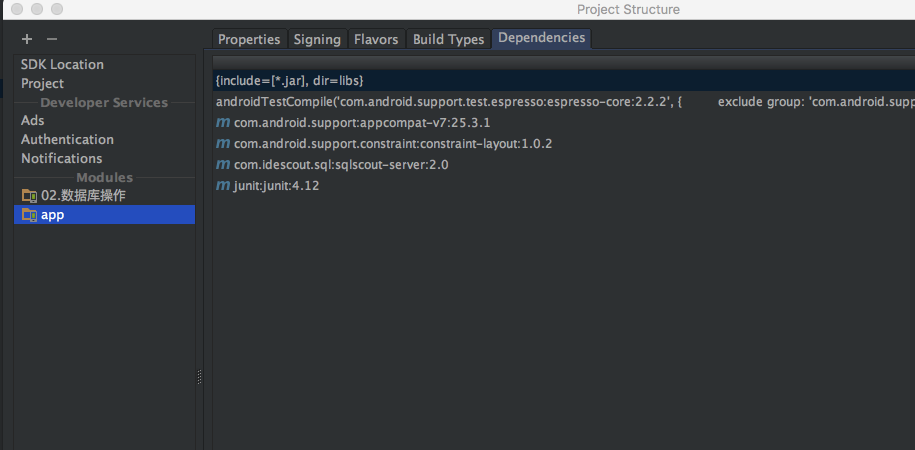915x450 pixels.
Task: Click the minus icon to remove module
Action: pos(52,39)
